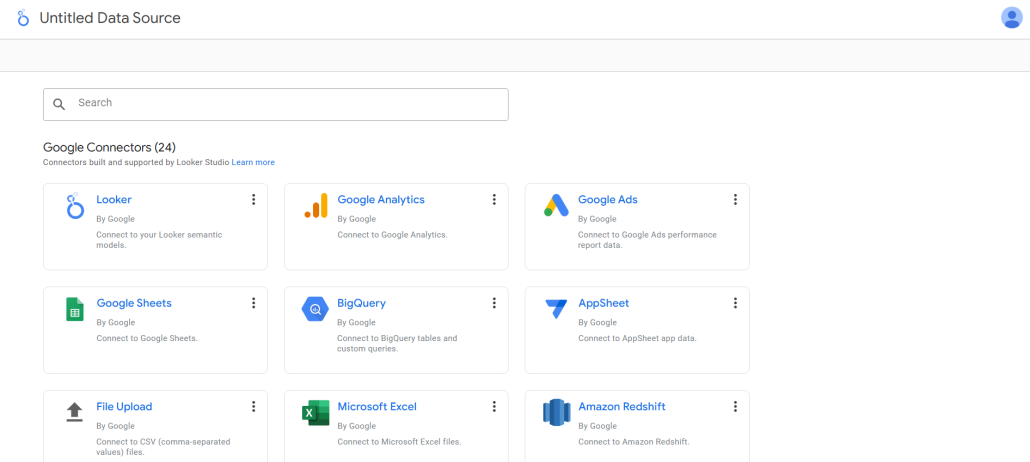Open more options for BigQuery connector
Image resolution: width=1030 pixels, height=462 pixels.
494,303
